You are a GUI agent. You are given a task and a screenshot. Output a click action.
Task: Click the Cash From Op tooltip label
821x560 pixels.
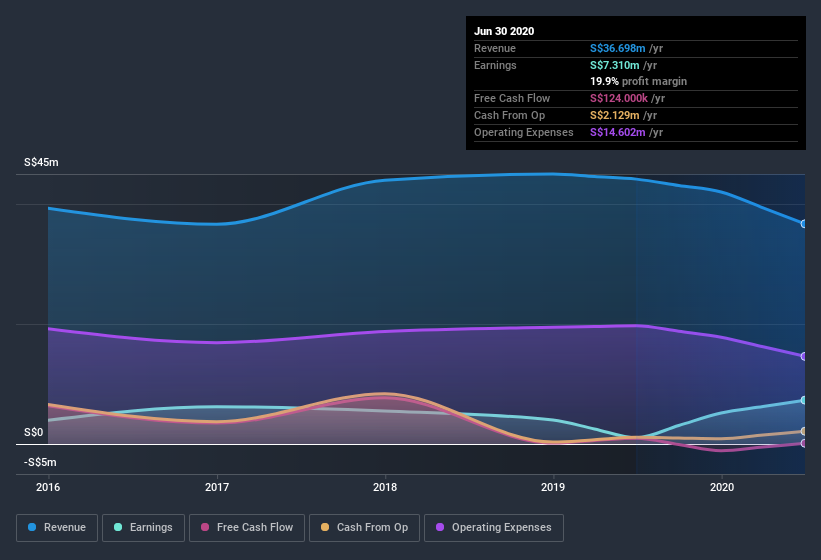coord(509,115)
